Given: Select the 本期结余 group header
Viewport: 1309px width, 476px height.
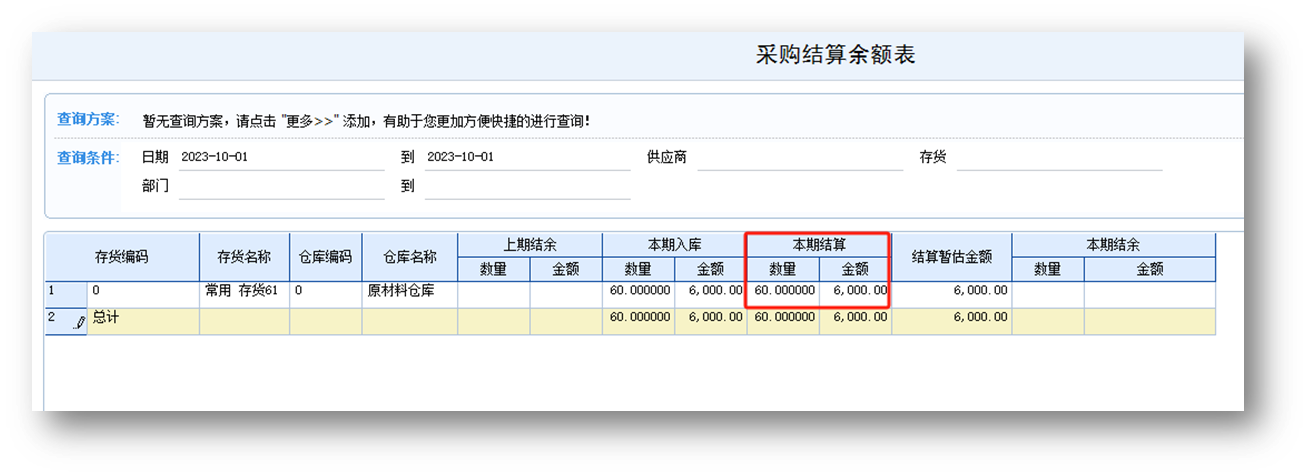Looking at the screenshot, I should tap(1114, 245).
